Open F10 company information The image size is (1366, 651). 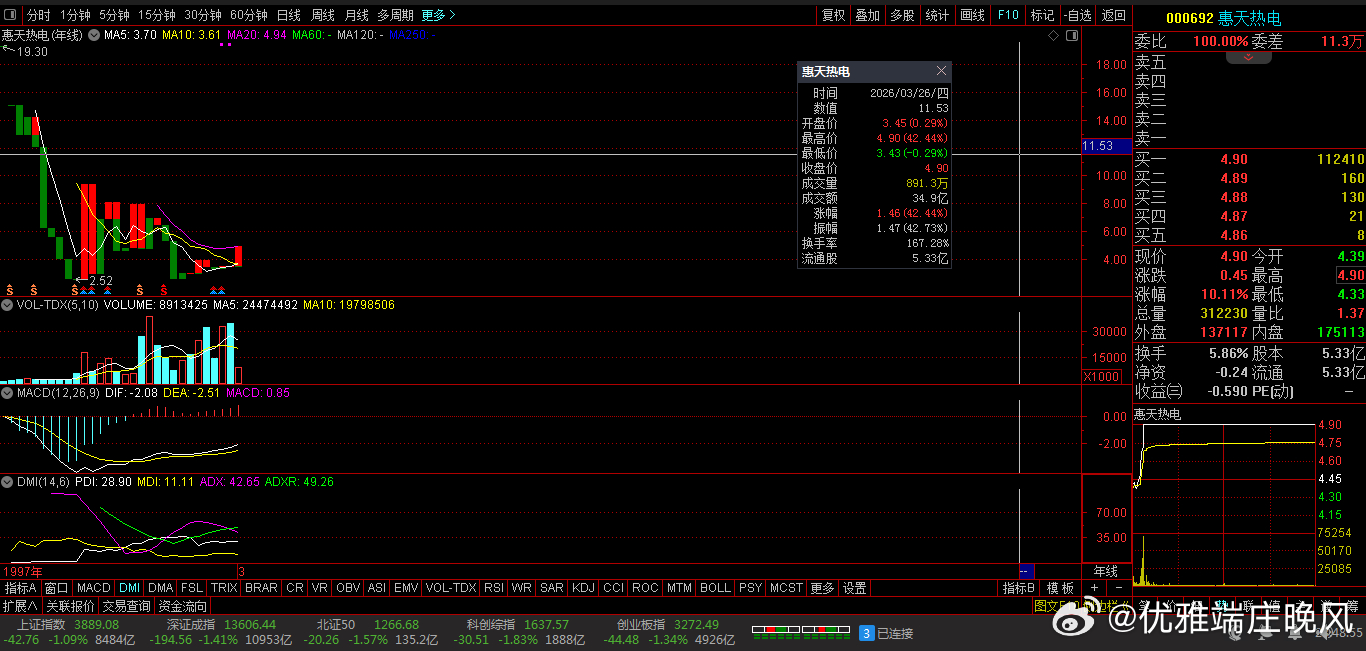[1008, 15]
